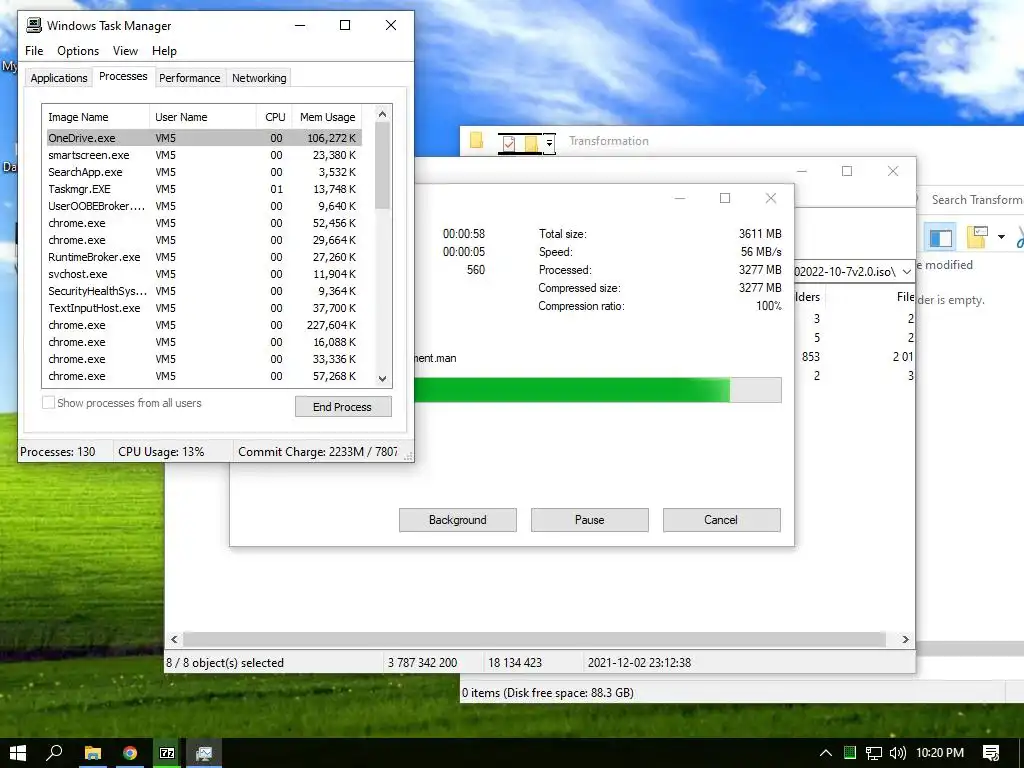The height and width of the screenshot is (768, 1024).
Task: Click New folder quick access icon in Explorer
Action: click(532, 143)
